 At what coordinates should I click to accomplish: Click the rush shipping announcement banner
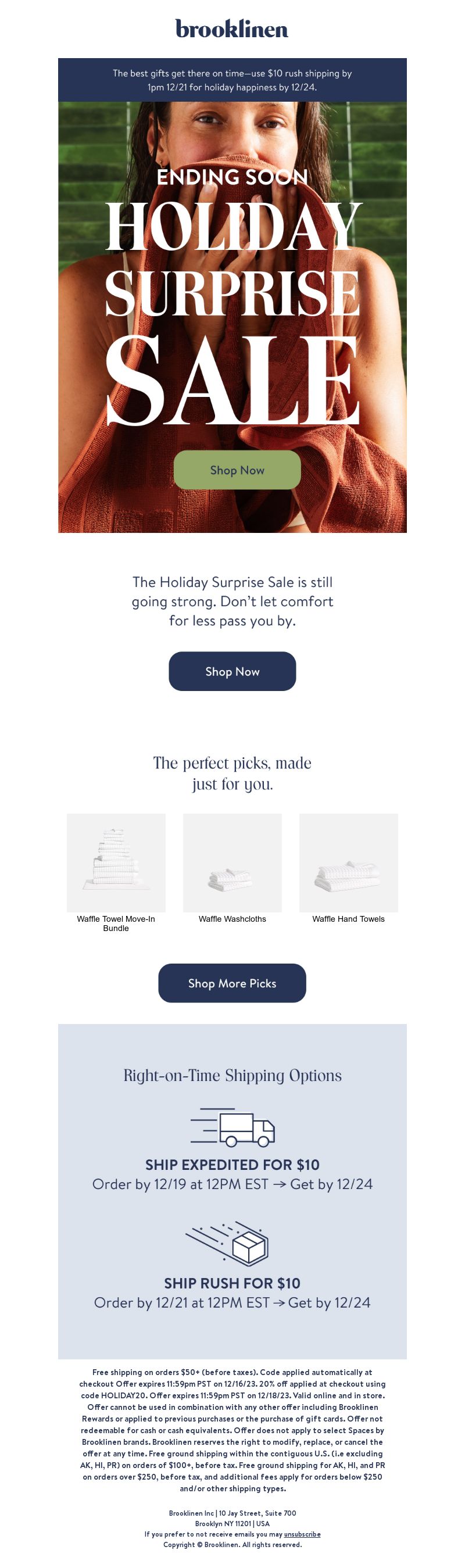(x=233, y=80)
